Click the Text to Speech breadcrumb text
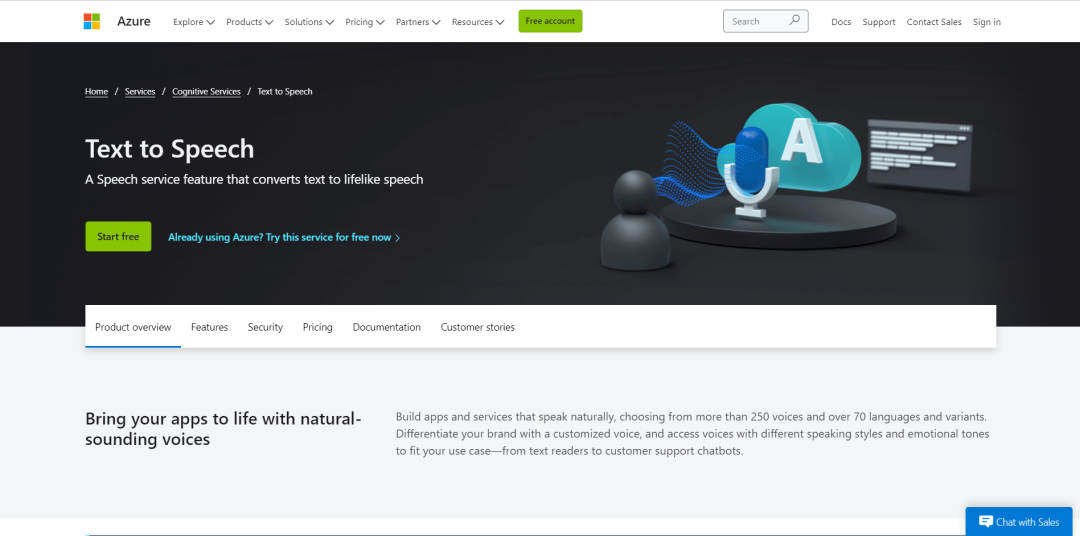Viewport: 1080px width, 536px height. pyautogui.click(x=284, y=92)
